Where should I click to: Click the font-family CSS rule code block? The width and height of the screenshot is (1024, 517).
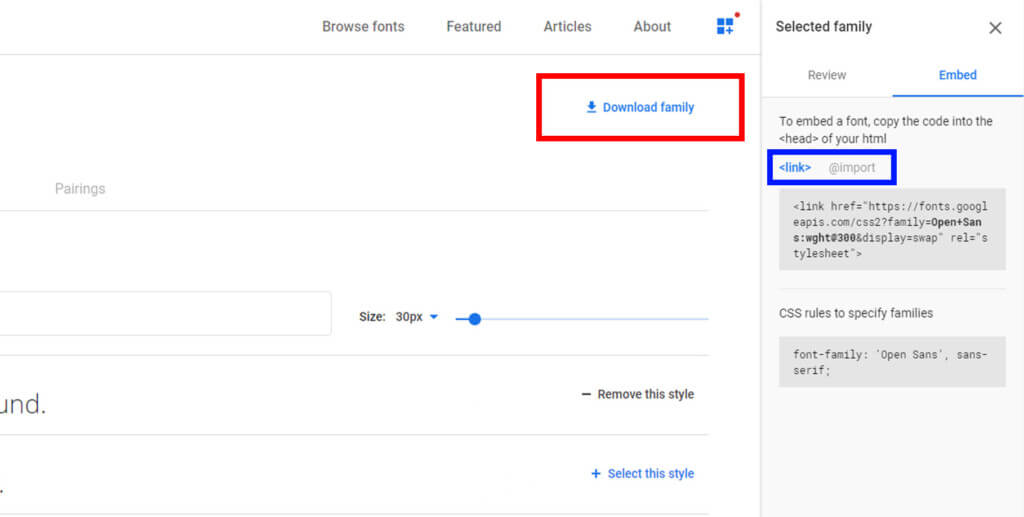click(x=892, y=362)
